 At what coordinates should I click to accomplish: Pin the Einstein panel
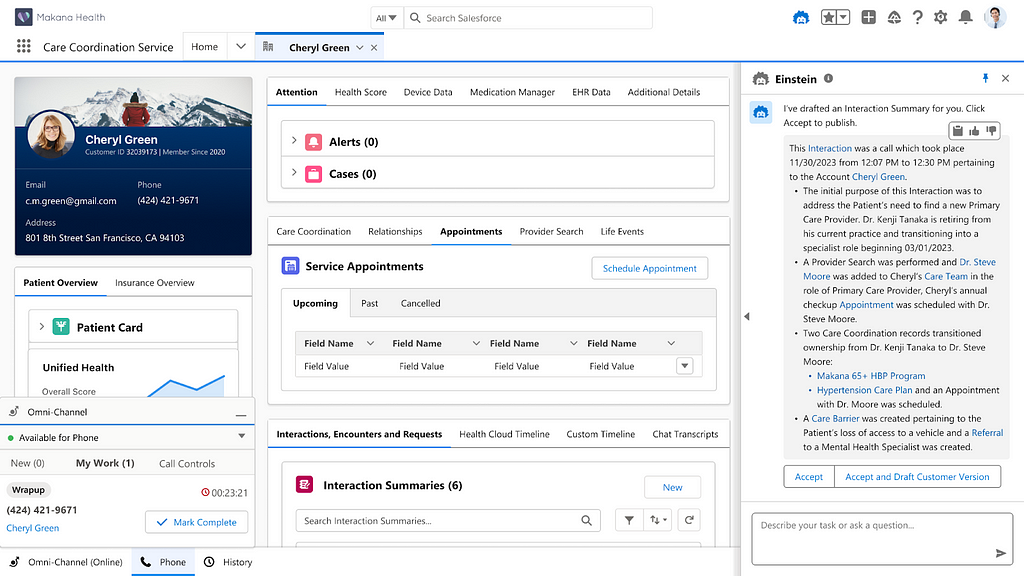point(985,78)
